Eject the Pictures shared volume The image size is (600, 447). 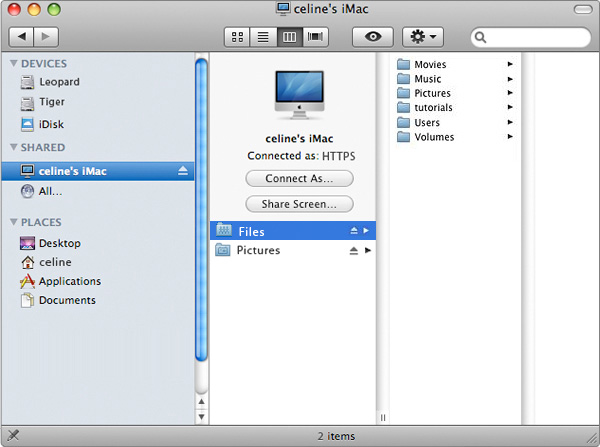[x=354, y=251]
